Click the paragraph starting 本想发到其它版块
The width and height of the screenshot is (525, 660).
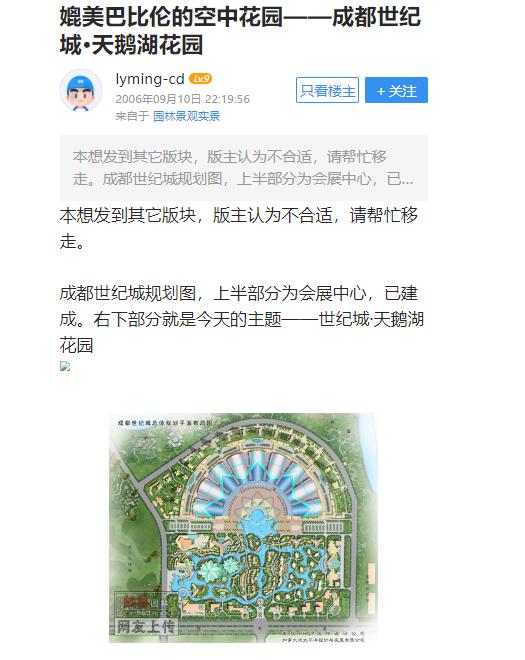(x=238, y=228)
